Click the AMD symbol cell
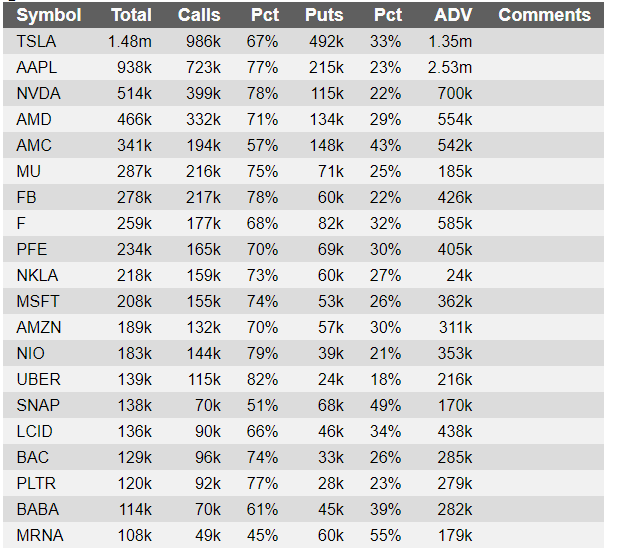The width and height of the screenshot is (632, 557). coord(34,119)
